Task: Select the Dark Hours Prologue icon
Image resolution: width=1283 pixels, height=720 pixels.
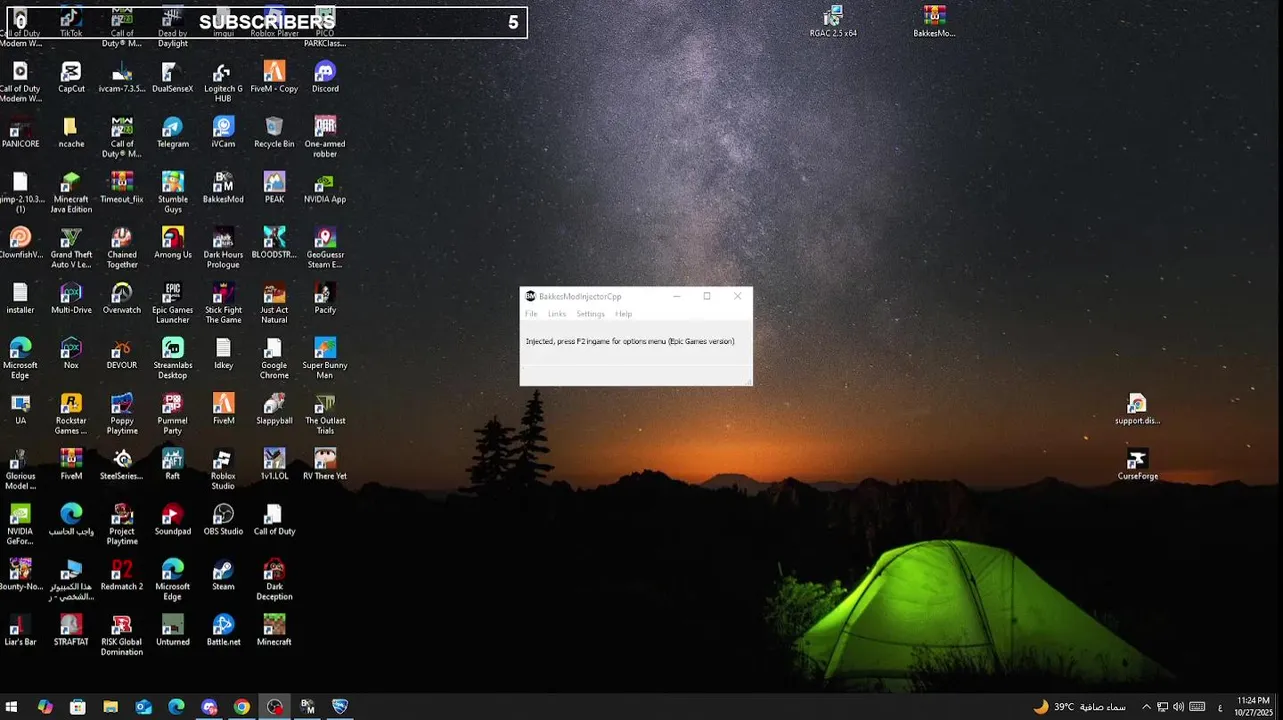Action: 223,248
